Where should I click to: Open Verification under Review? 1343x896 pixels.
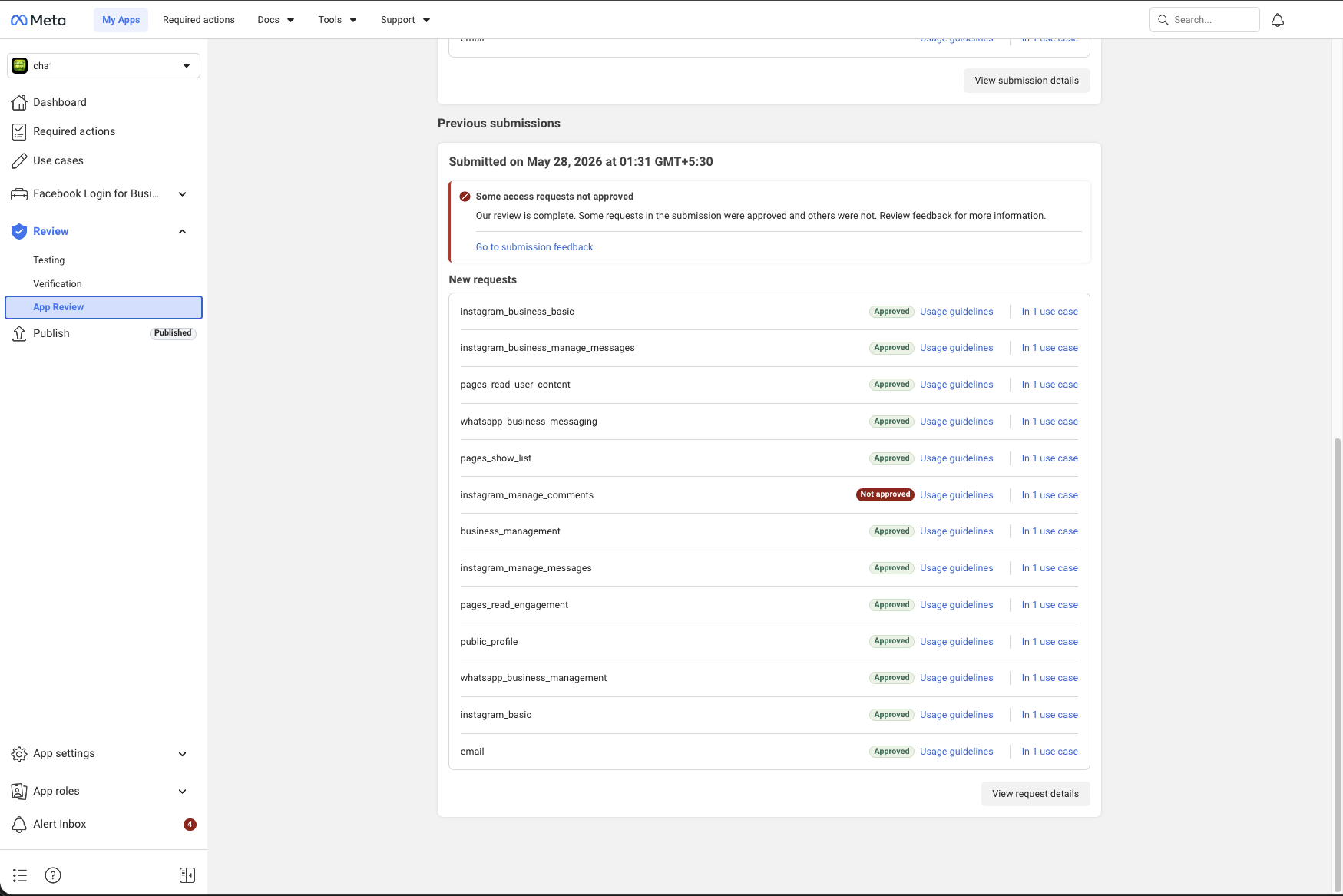[x=58, y=284]
